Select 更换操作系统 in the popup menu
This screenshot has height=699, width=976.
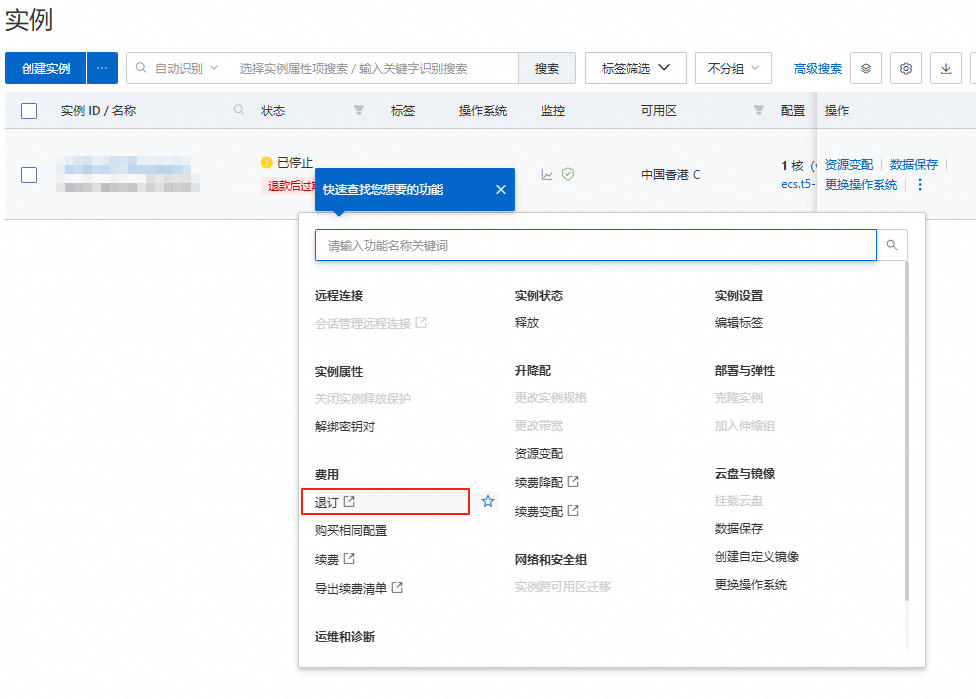pyautogui.click(x=751, y=584)
